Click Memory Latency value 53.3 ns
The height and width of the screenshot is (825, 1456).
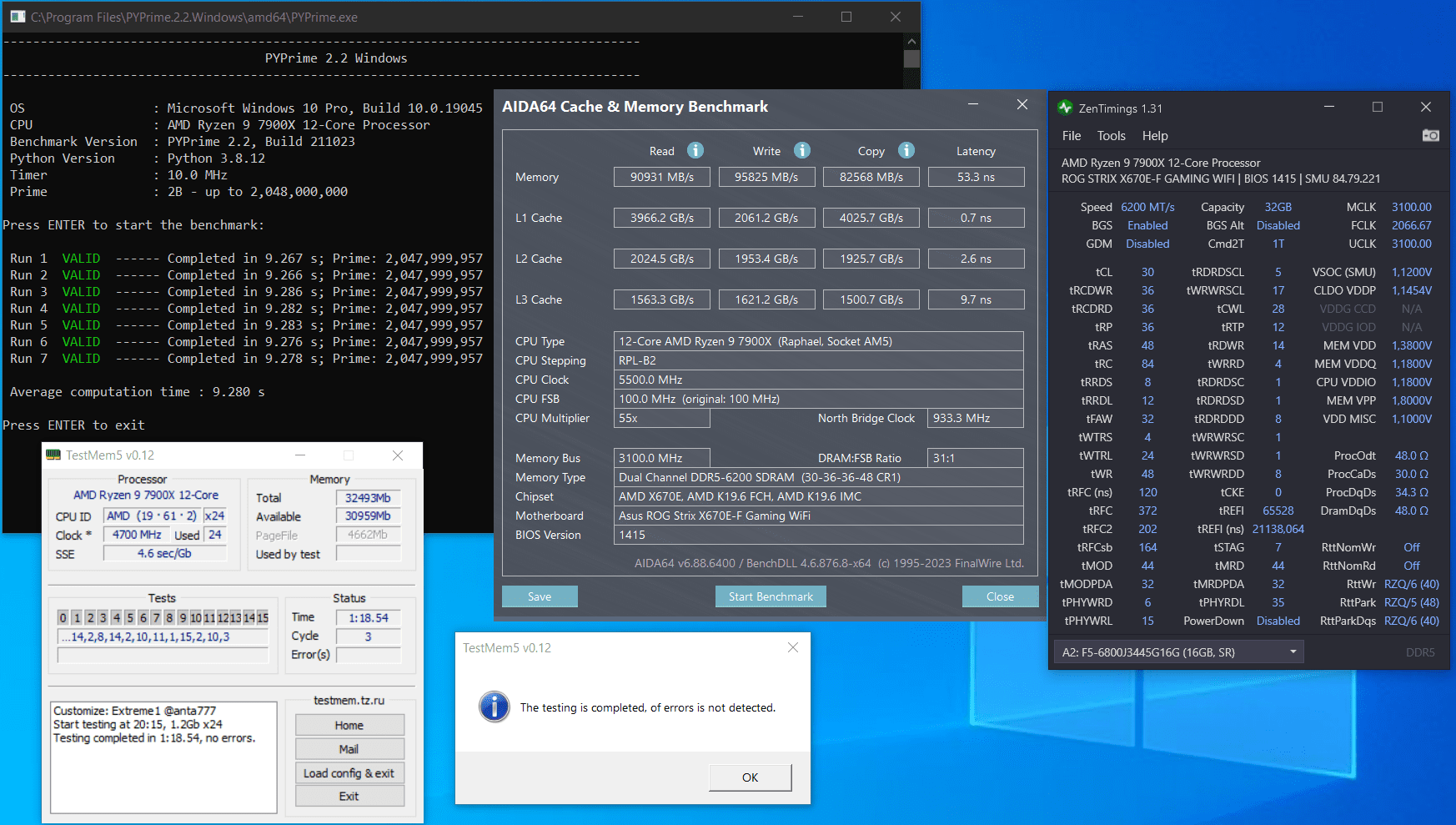[x=976, y=177]
